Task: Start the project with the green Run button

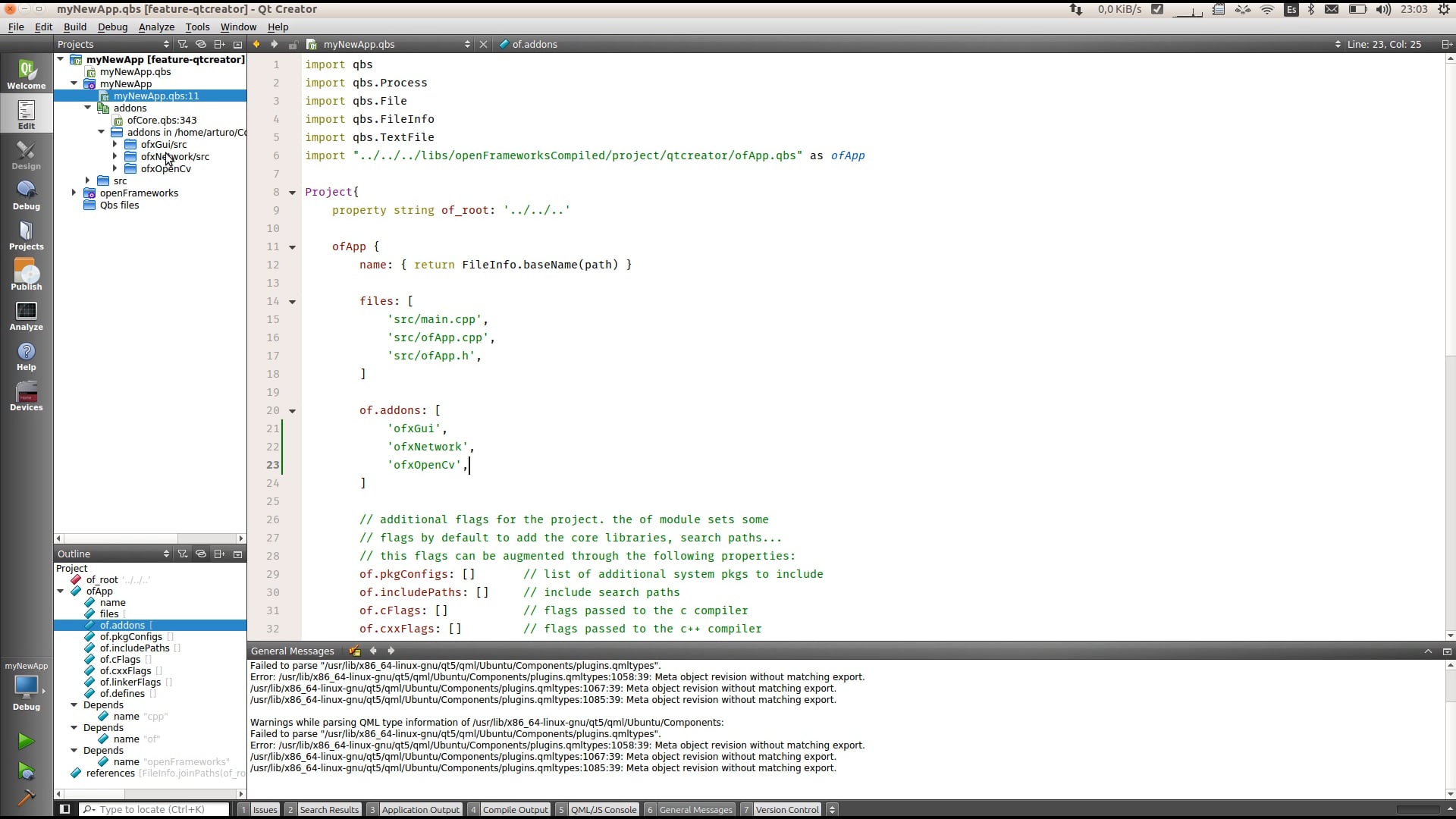Action: point(25,741)
